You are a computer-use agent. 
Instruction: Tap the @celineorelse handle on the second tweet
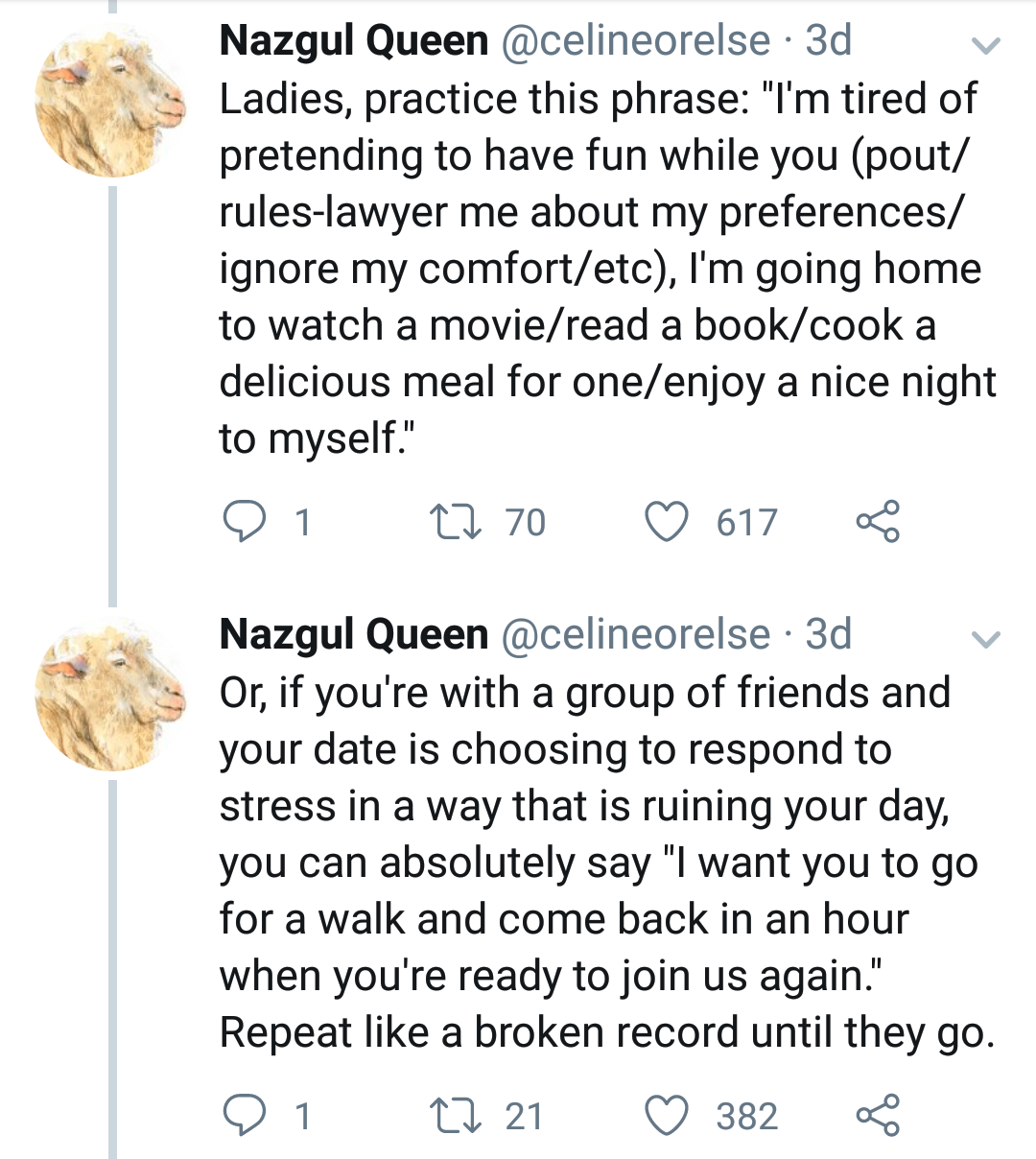click(x=635, y=635)
